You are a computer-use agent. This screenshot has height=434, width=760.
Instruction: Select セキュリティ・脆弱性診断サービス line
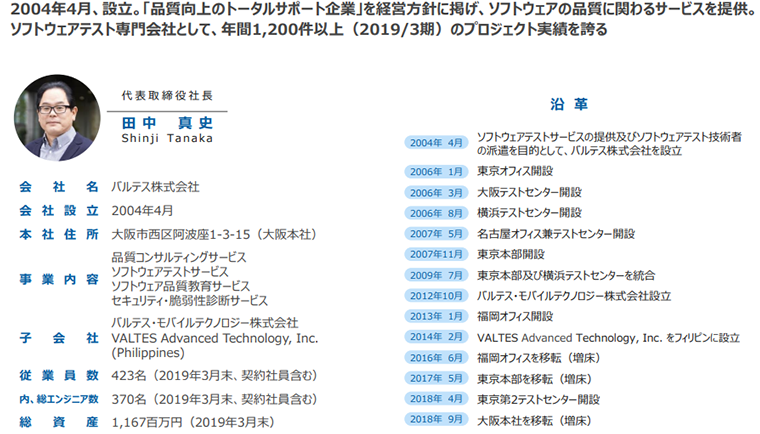190,301
